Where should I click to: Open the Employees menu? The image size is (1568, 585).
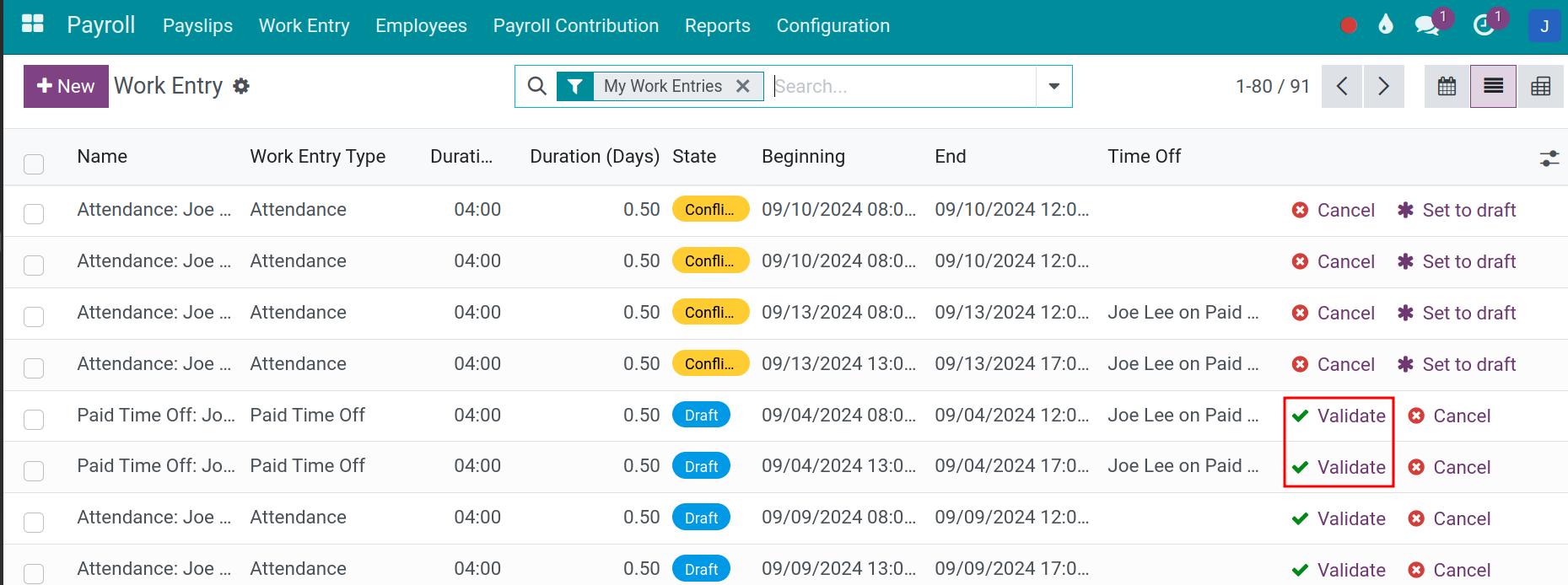[x=421, y=25]
